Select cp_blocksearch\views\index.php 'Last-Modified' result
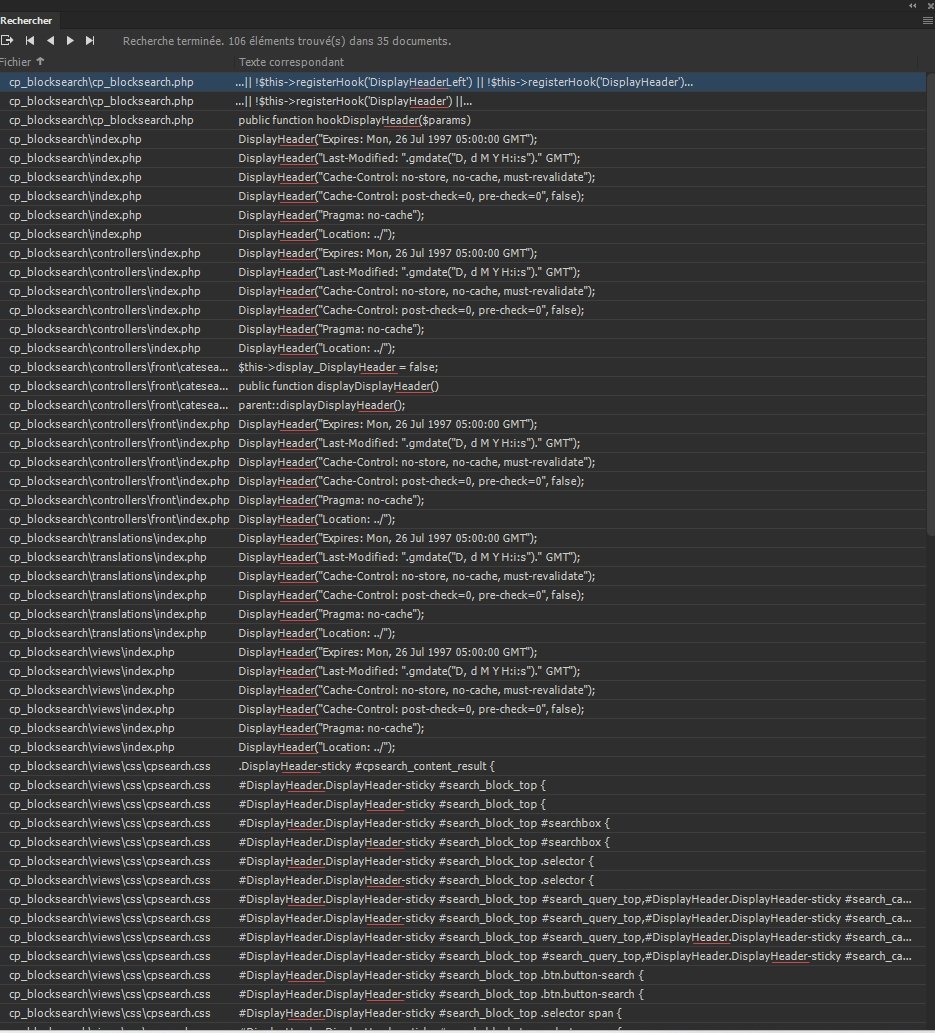This screenshot has height=1033, width=935. coord(463,671)
